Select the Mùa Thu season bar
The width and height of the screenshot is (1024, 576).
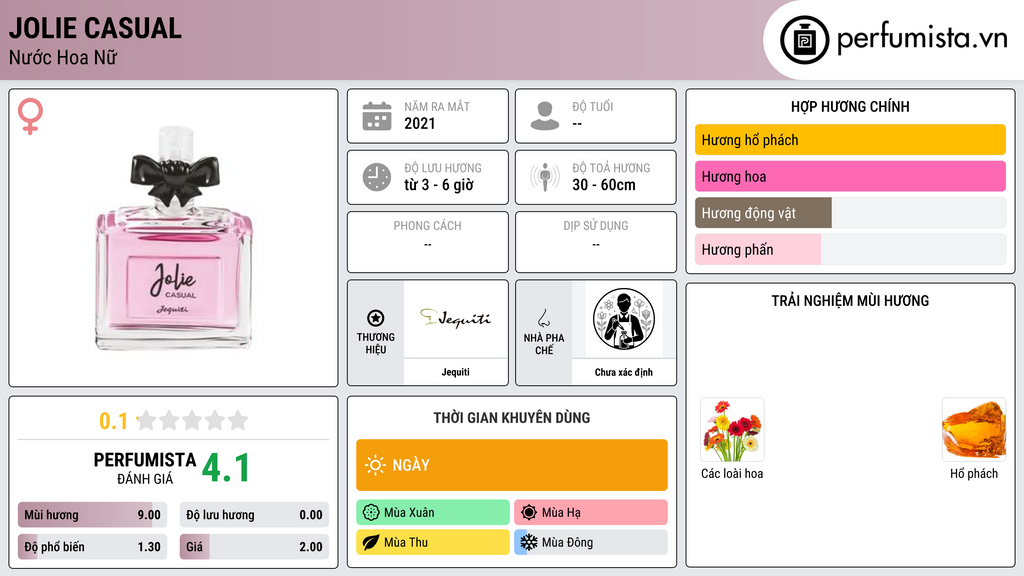[x=433, y=542]
